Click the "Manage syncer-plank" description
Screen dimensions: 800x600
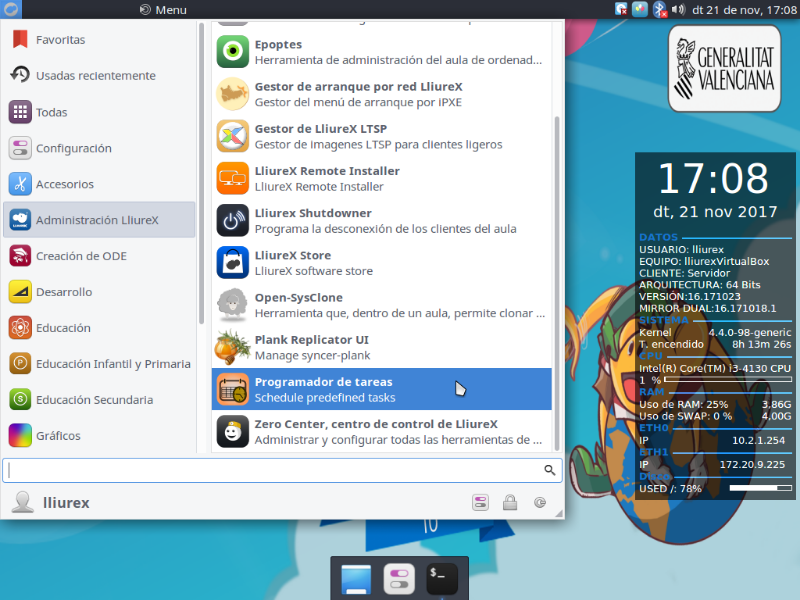[312, 355]
